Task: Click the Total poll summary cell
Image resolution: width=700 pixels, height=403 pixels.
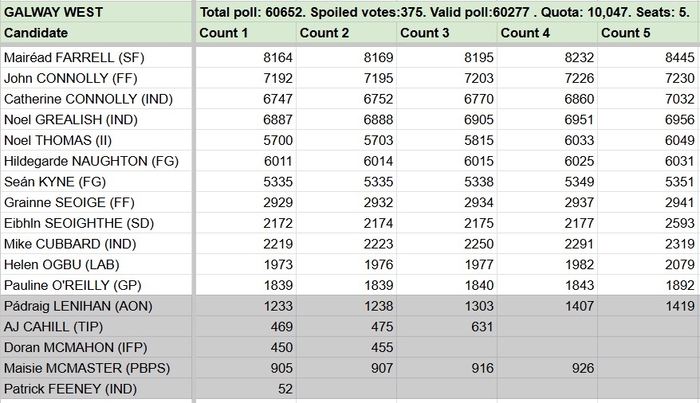Action: click(x=447, y=12)
